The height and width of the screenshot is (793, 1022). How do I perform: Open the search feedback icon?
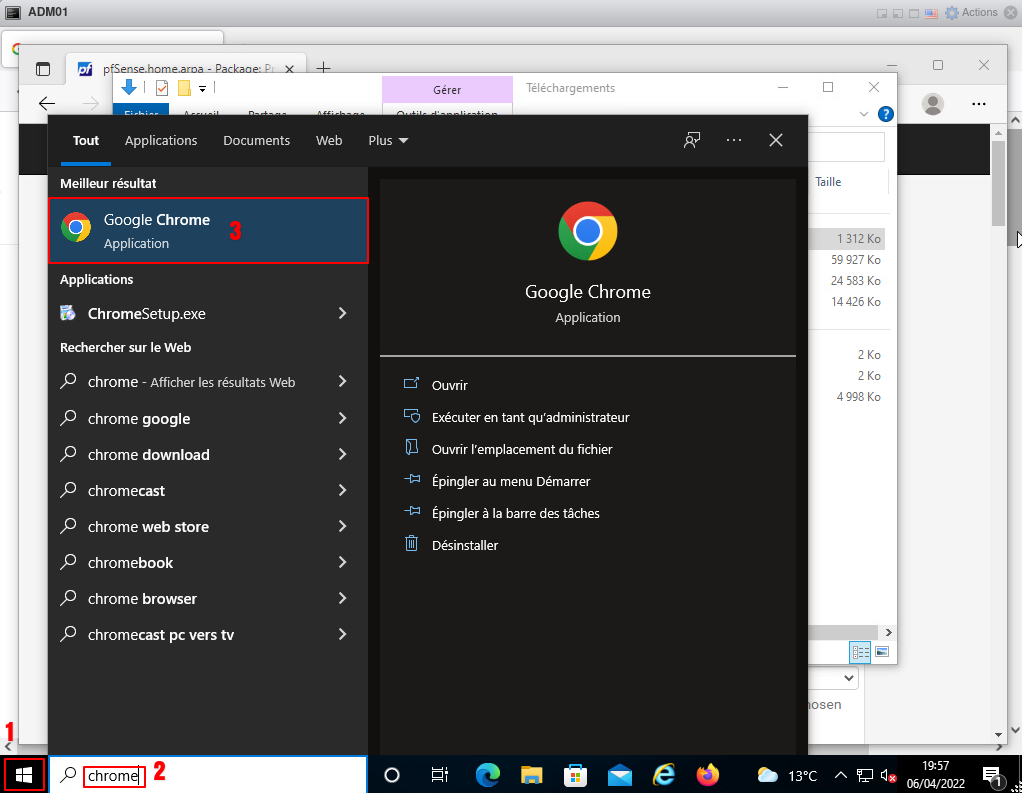691,140
